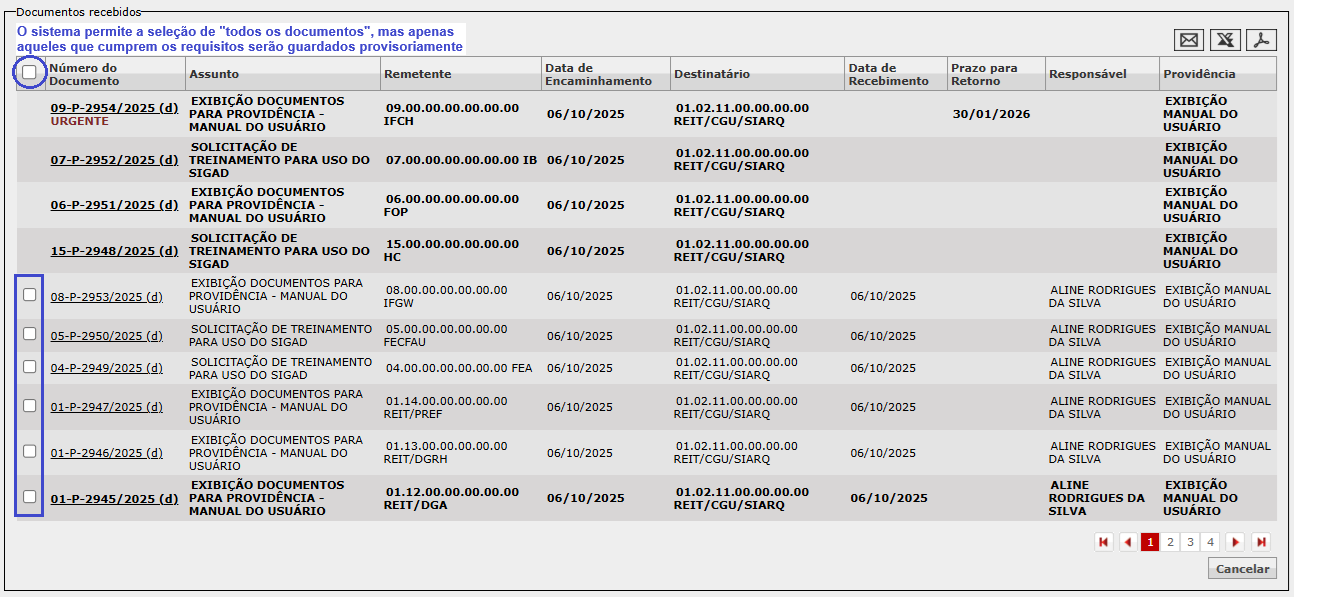Screen dimensions: 1334x597
Task: Click the envelope email icon
Action: (x=1189, y=40)
